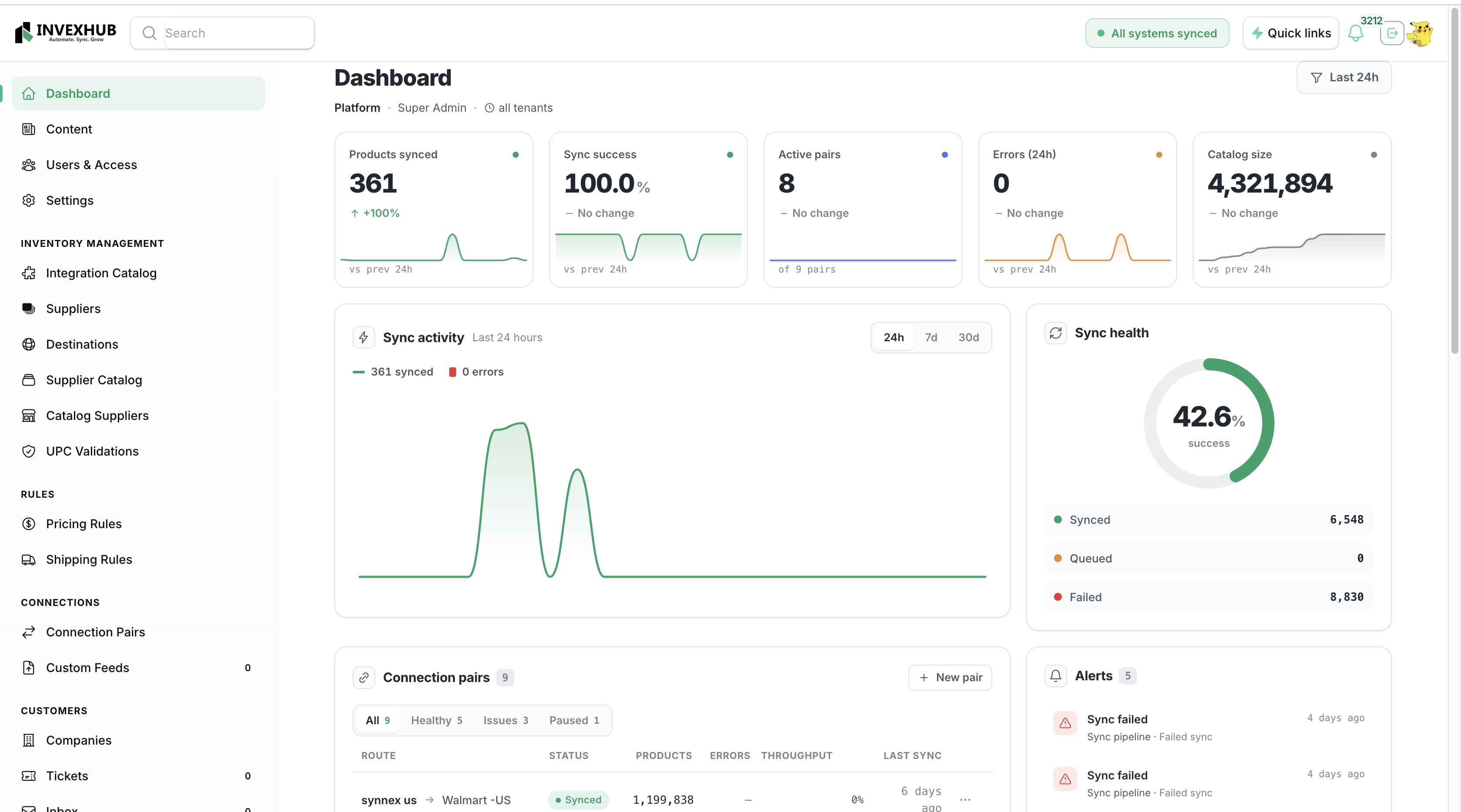
Task: Click the Catalog size card
Action: tap(1292, 210)
